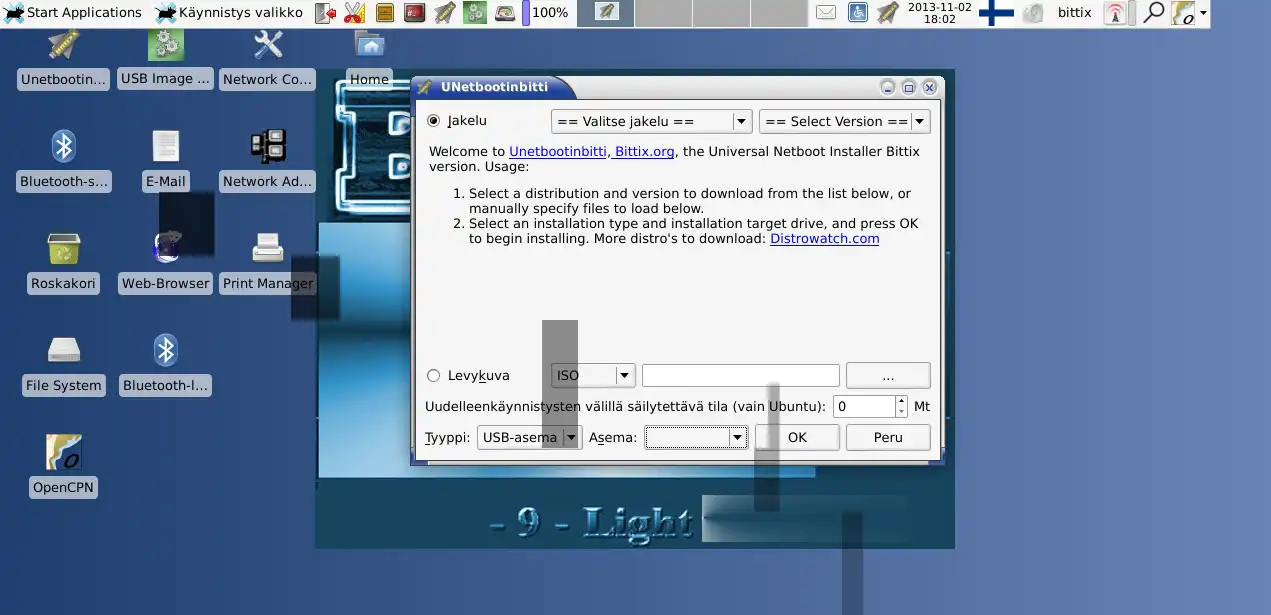Open the Print Manager desktop icon

[267, 264]
